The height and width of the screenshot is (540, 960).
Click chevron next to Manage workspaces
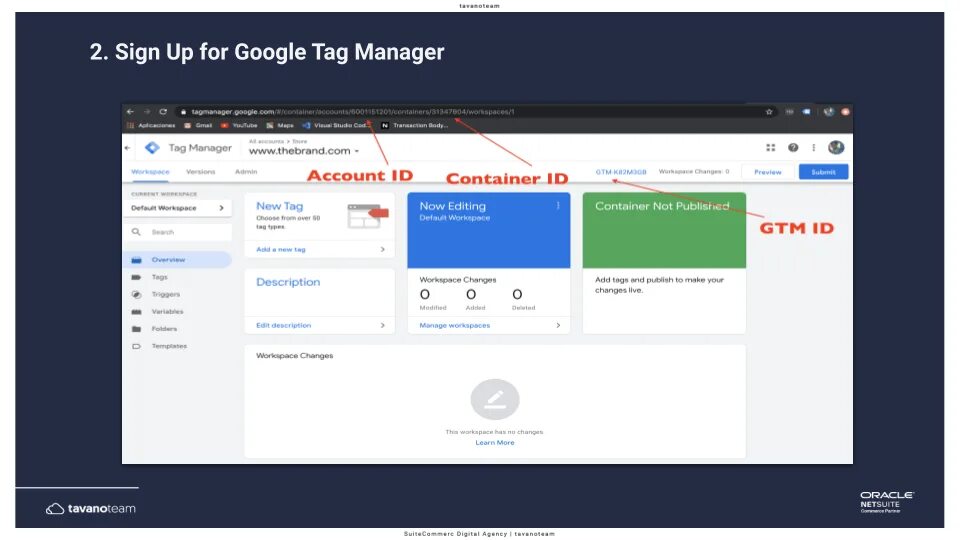coord(558,325)
